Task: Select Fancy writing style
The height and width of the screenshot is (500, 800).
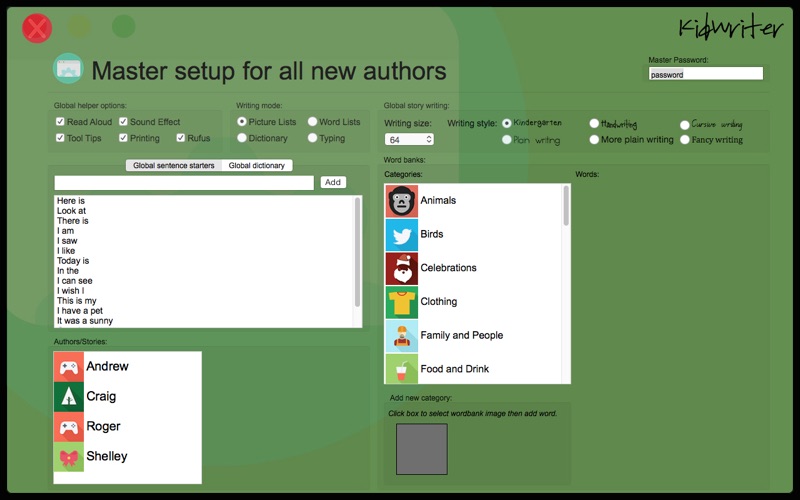Action: pos(685,139)
